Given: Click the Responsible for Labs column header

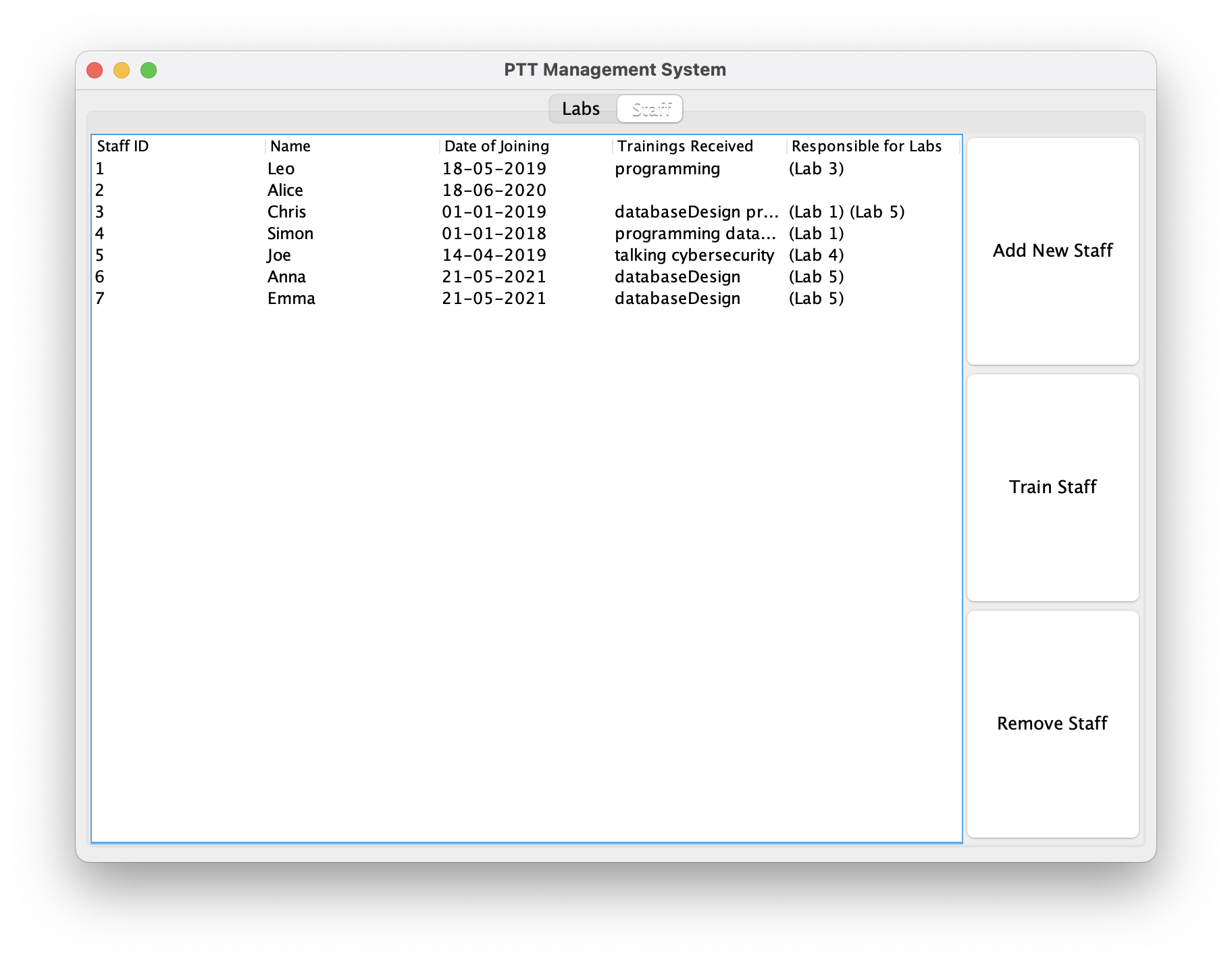Looking at the screenshot, I should (867, 146).
